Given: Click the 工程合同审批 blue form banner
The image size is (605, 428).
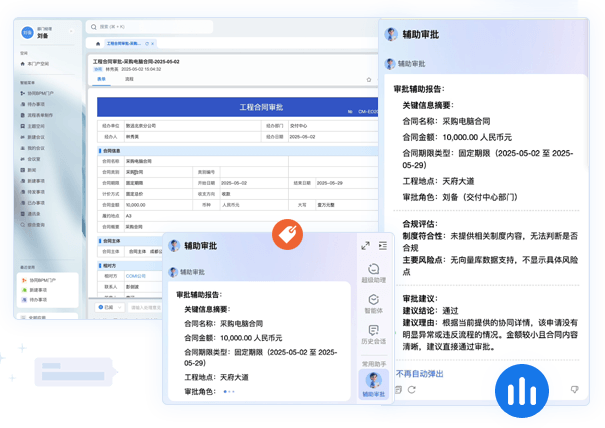Looking at the screenshot, I should pyautogui.click(x=237, y=107).
